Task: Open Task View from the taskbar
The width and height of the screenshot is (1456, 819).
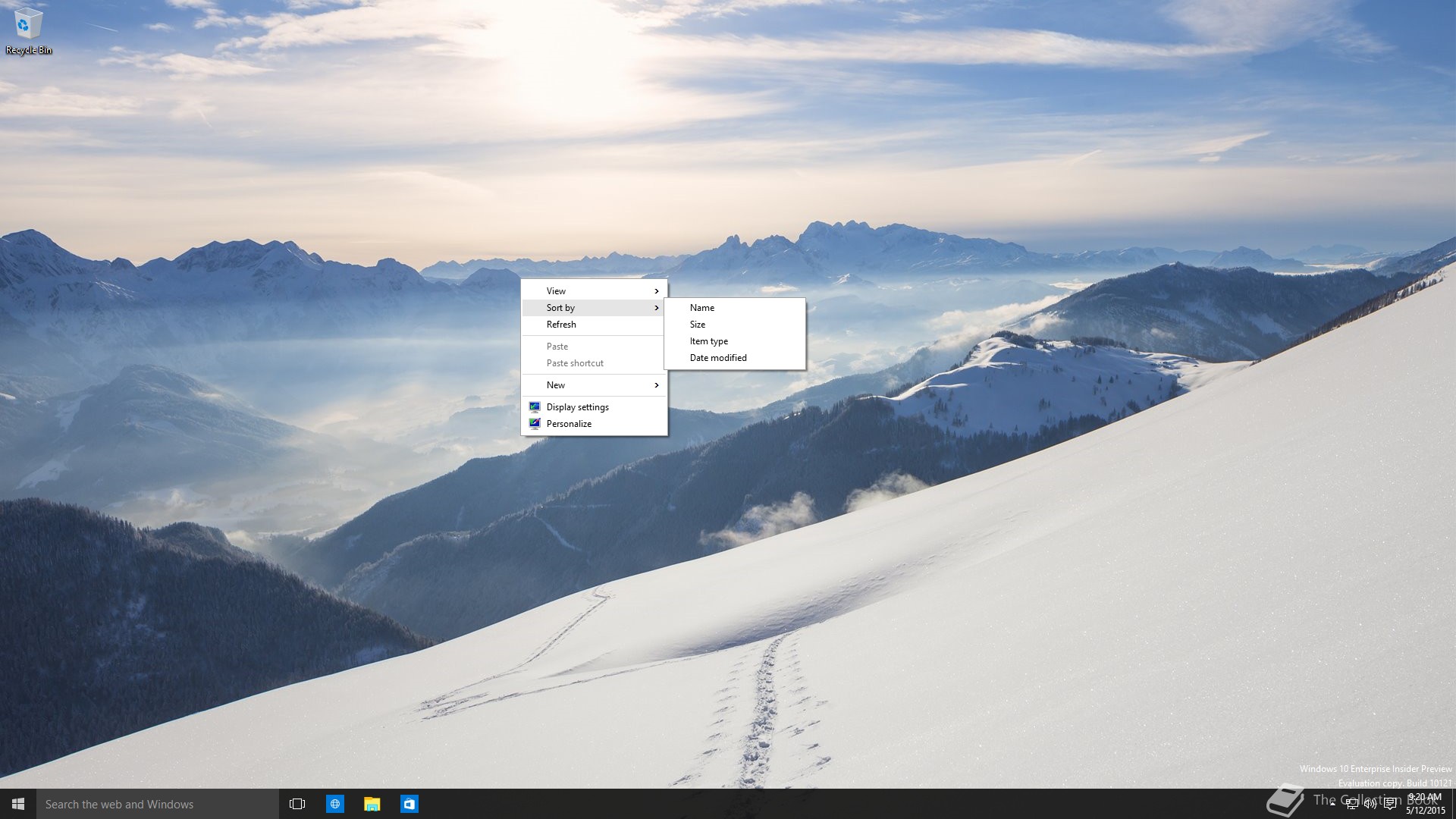Action: click(297, 804)
